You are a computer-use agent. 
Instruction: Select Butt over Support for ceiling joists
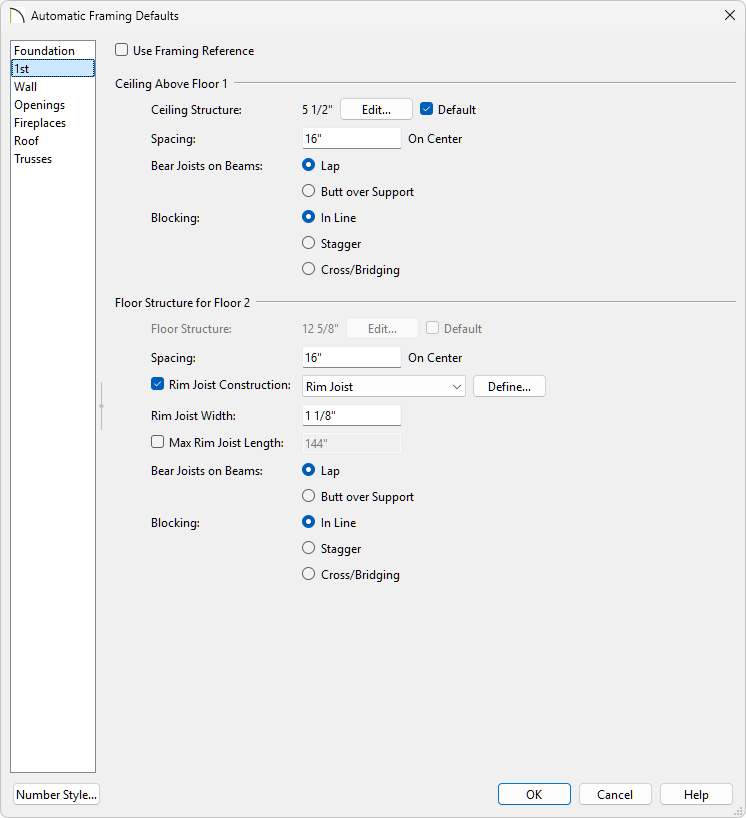coord(309,192)
